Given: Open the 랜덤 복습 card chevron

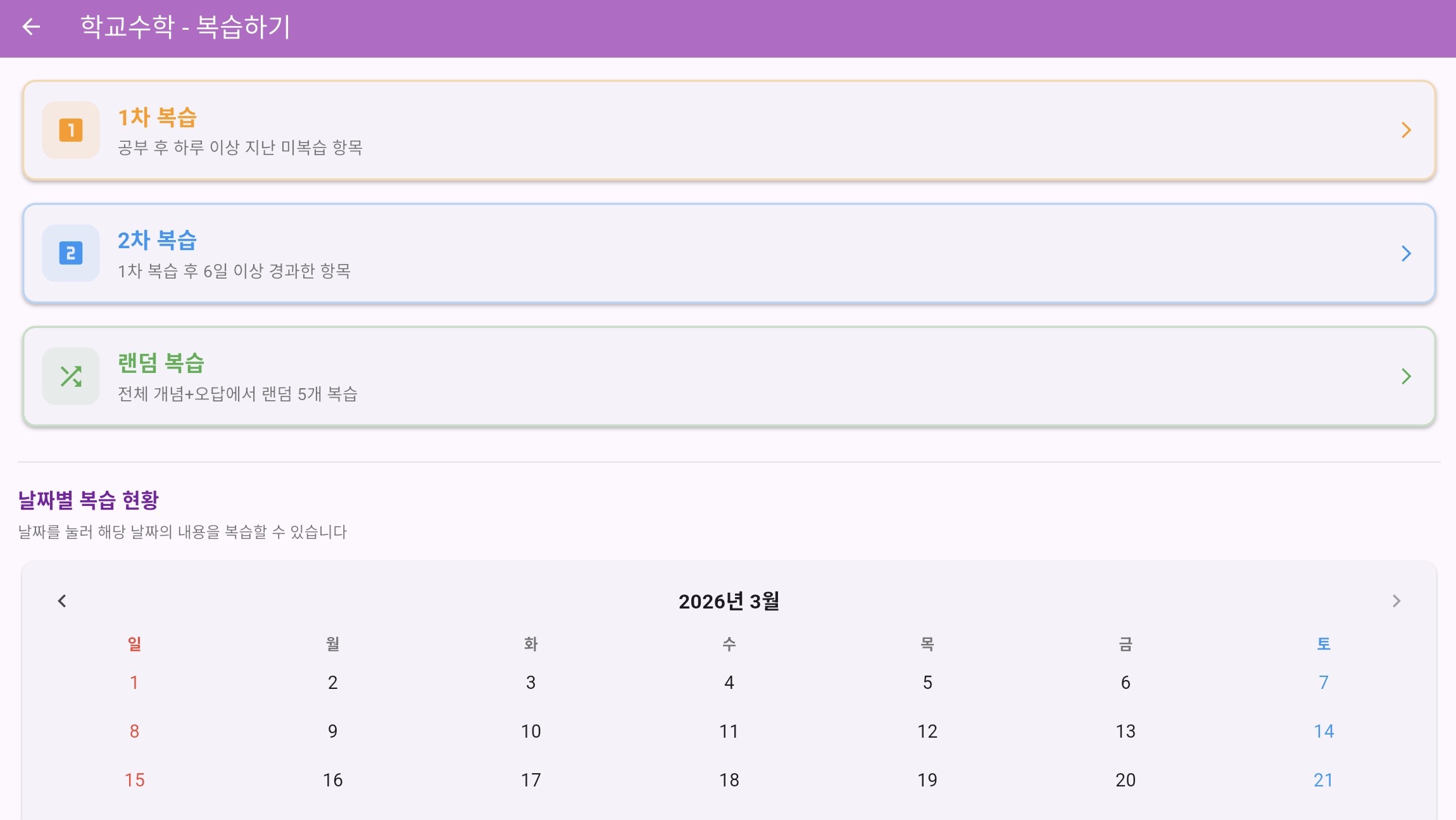Looking at the screenshot, I should [x=1407, y=376].
